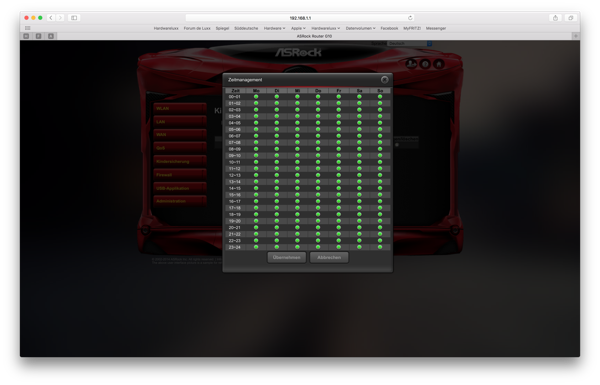The height and width of the screenshot is (385, 600).
Task: Open the Spiegel bookmark
Action: point(222,28)
